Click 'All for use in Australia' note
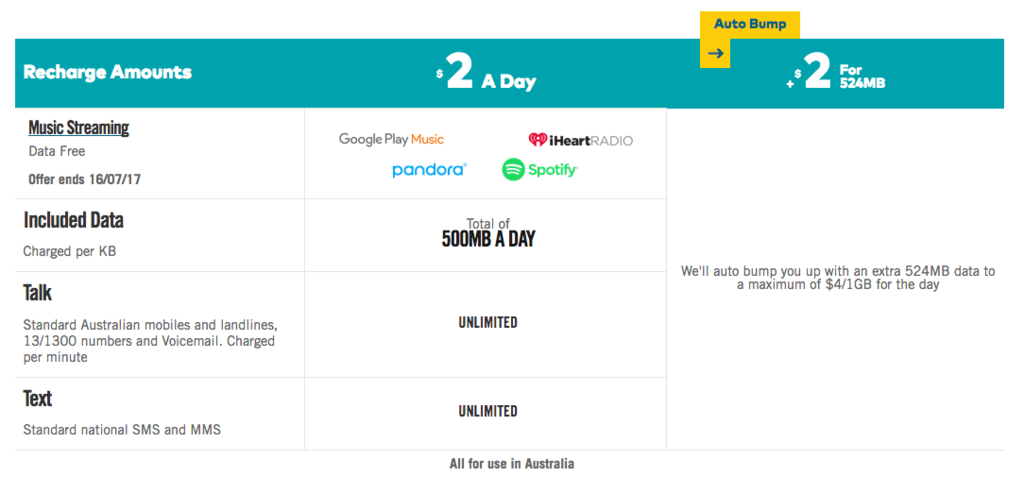This screenshot has height=477, width=1024. coord(512,464)
